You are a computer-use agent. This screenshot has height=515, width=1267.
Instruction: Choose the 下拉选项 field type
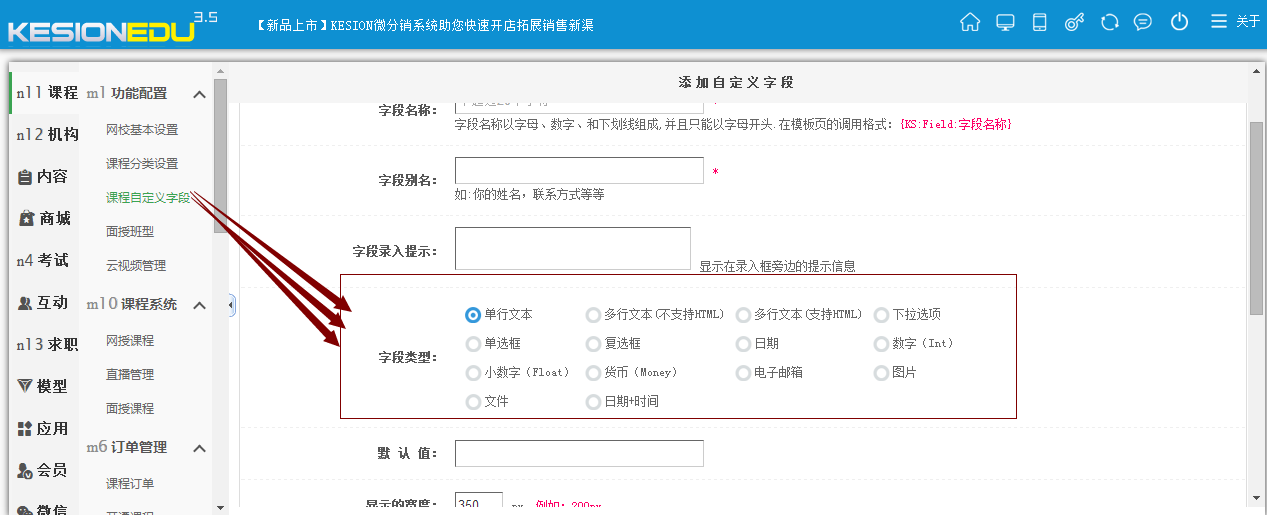click(881, 315)
